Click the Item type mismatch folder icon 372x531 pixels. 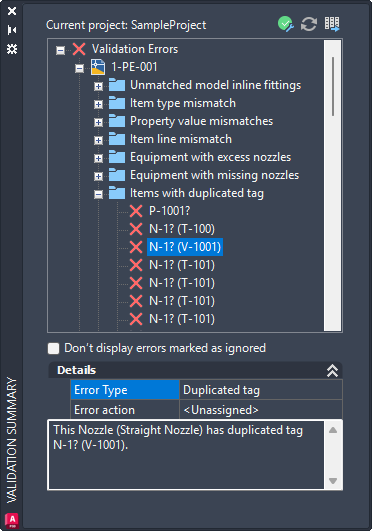click(x=117, y=103)
